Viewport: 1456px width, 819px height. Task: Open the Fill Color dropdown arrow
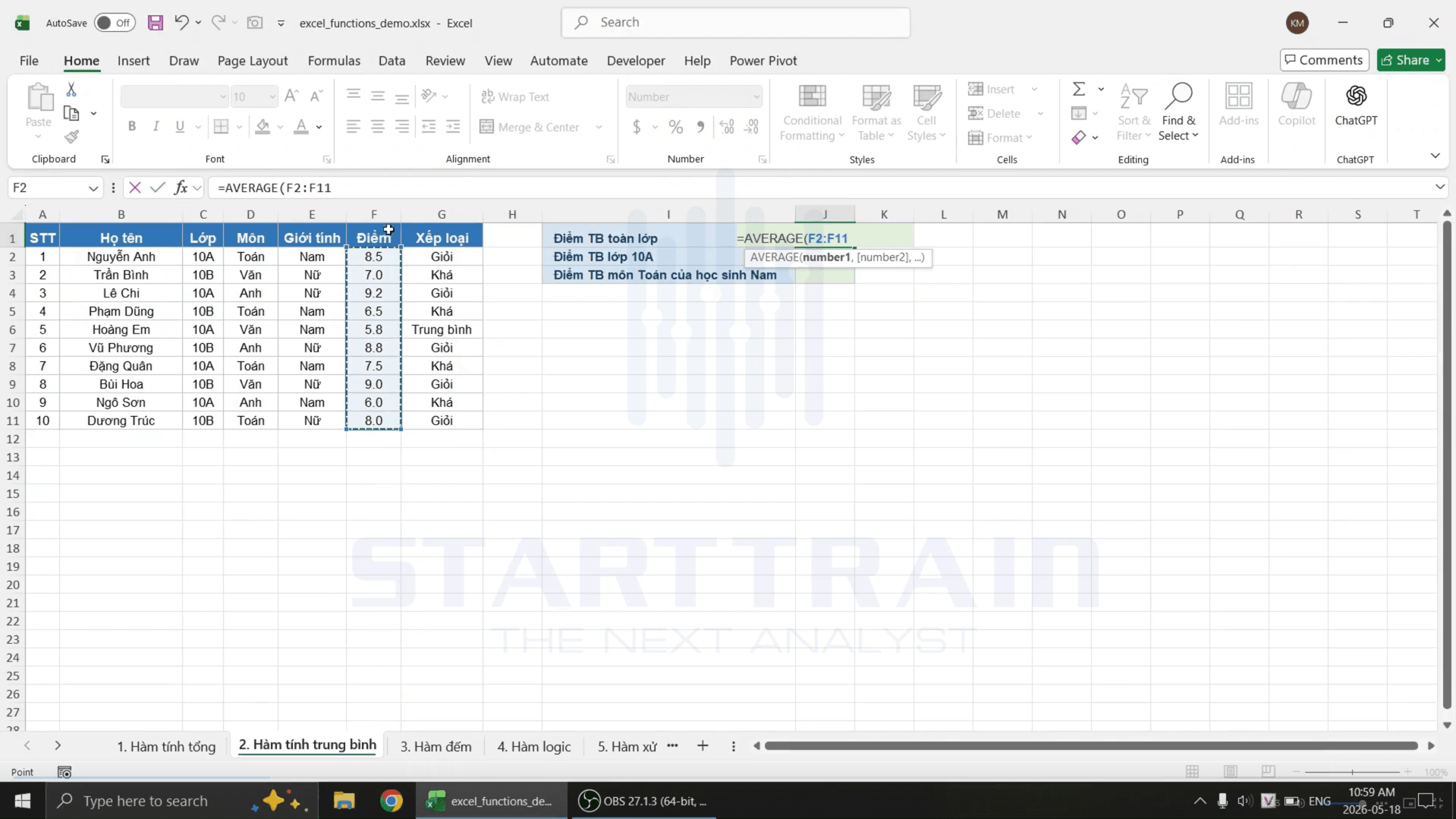[x=280, y=128]
